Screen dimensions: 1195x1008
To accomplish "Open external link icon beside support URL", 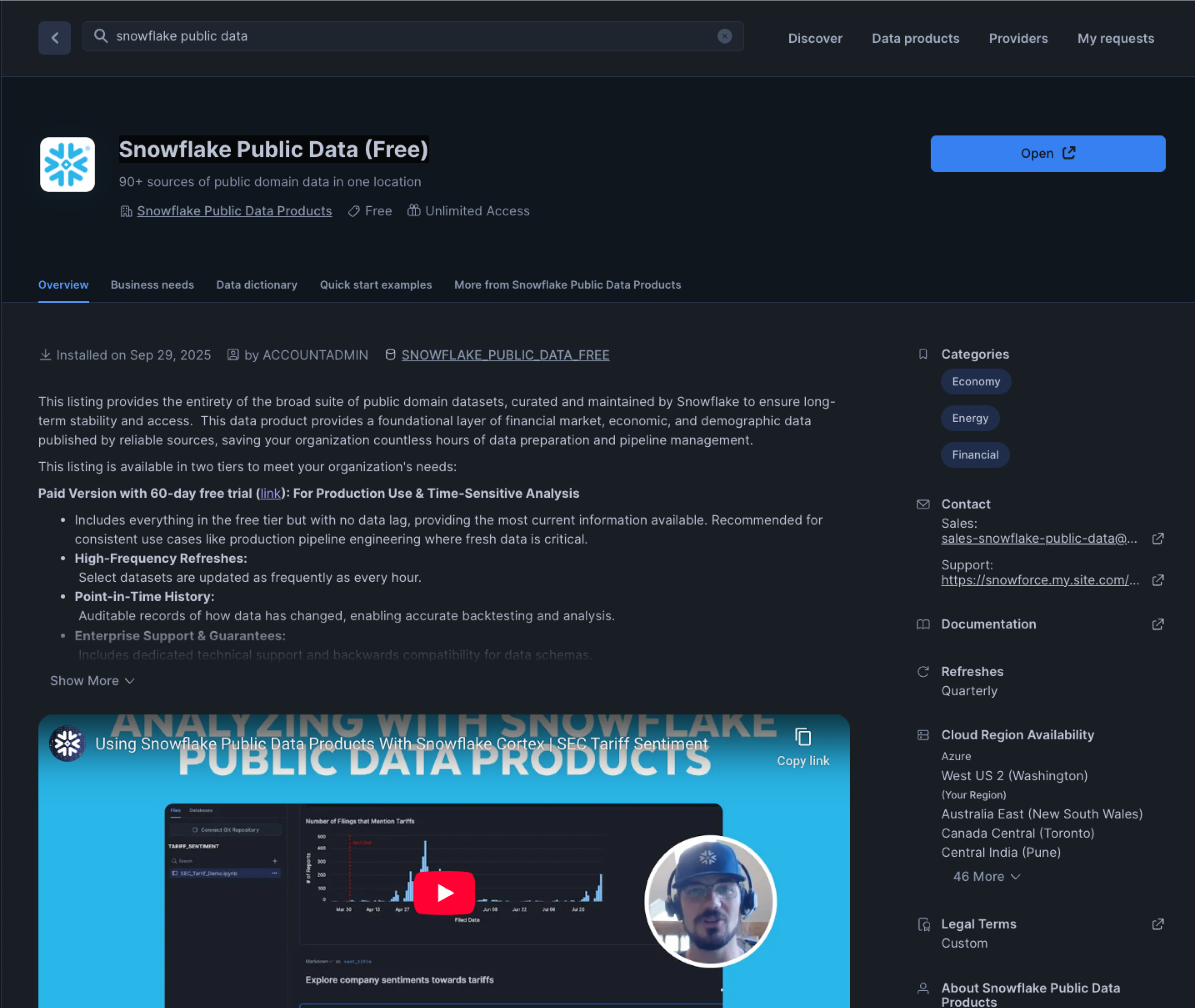I will click(1158, 580).
